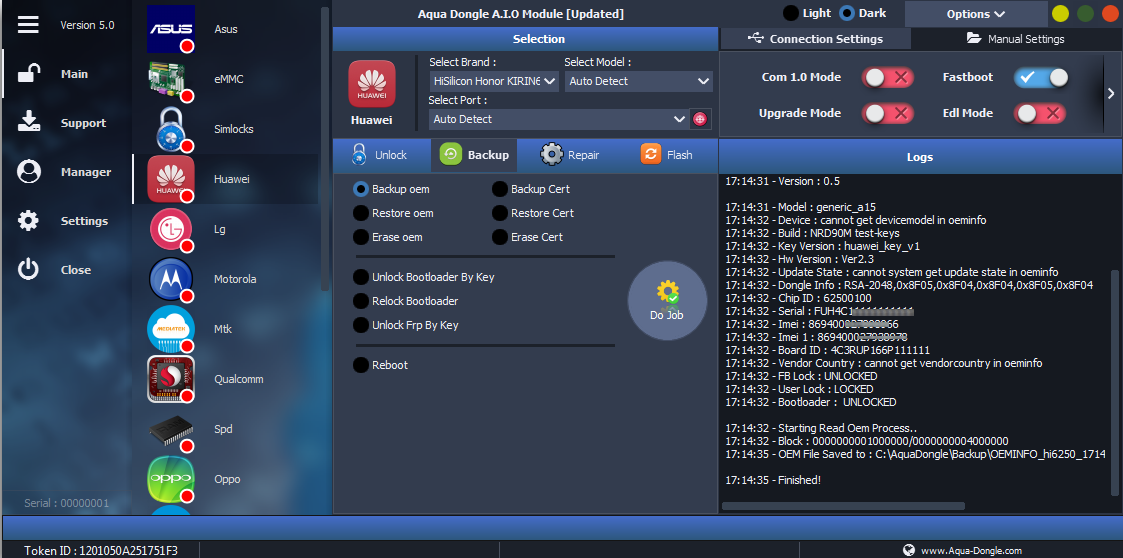Click the Main padlock icon
This screenshot has height=558, width=1123.
29,74
